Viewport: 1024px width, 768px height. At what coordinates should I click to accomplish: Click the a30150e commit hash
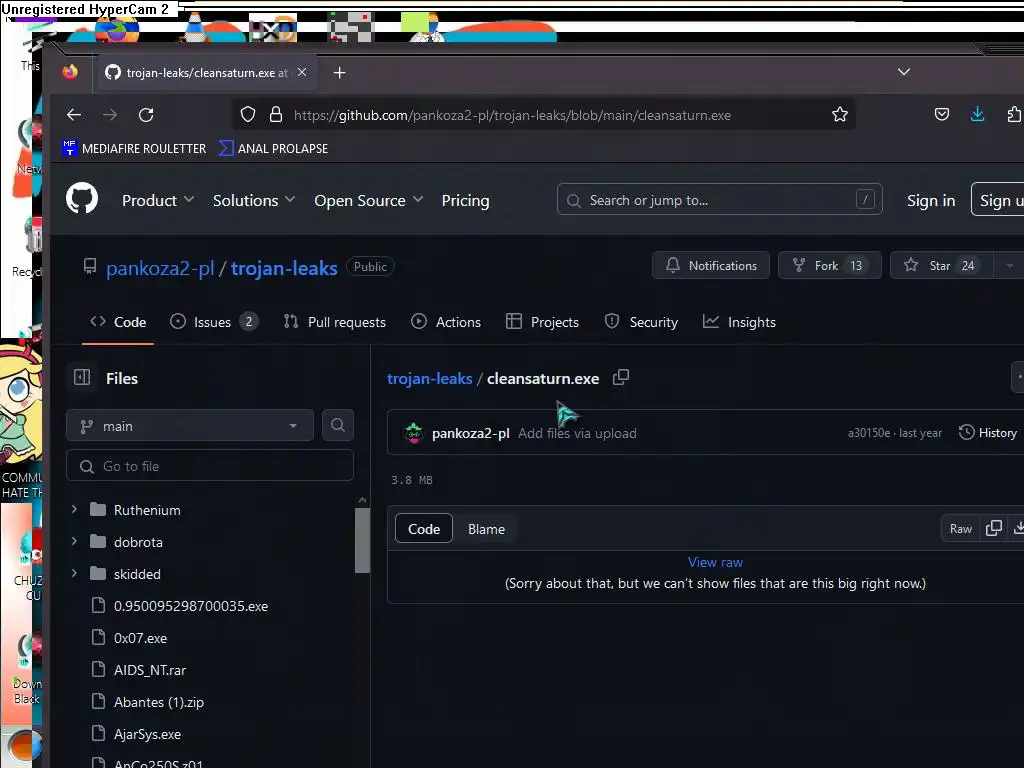coord(869,432)
